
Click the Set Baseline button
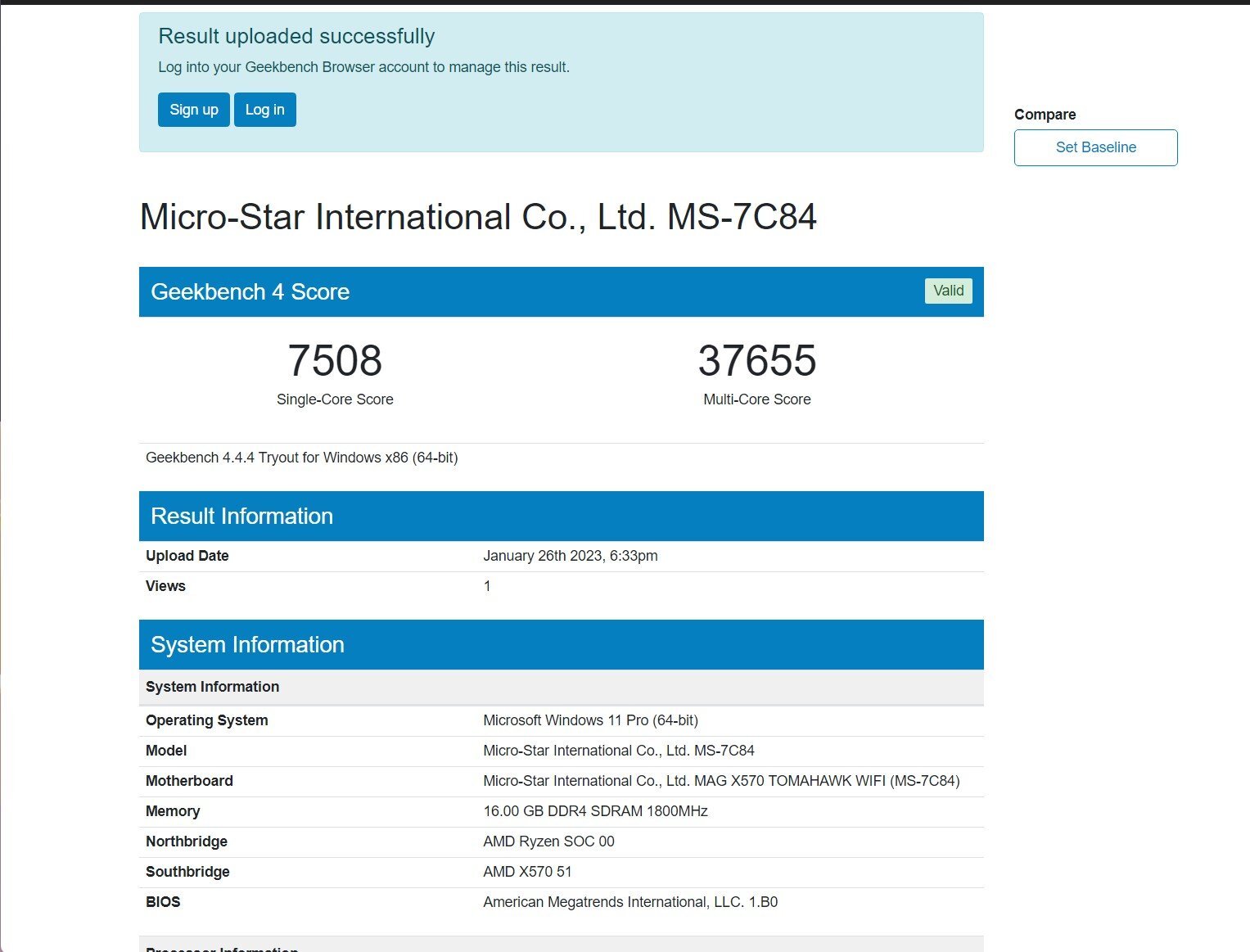(x=1095, y=147)
